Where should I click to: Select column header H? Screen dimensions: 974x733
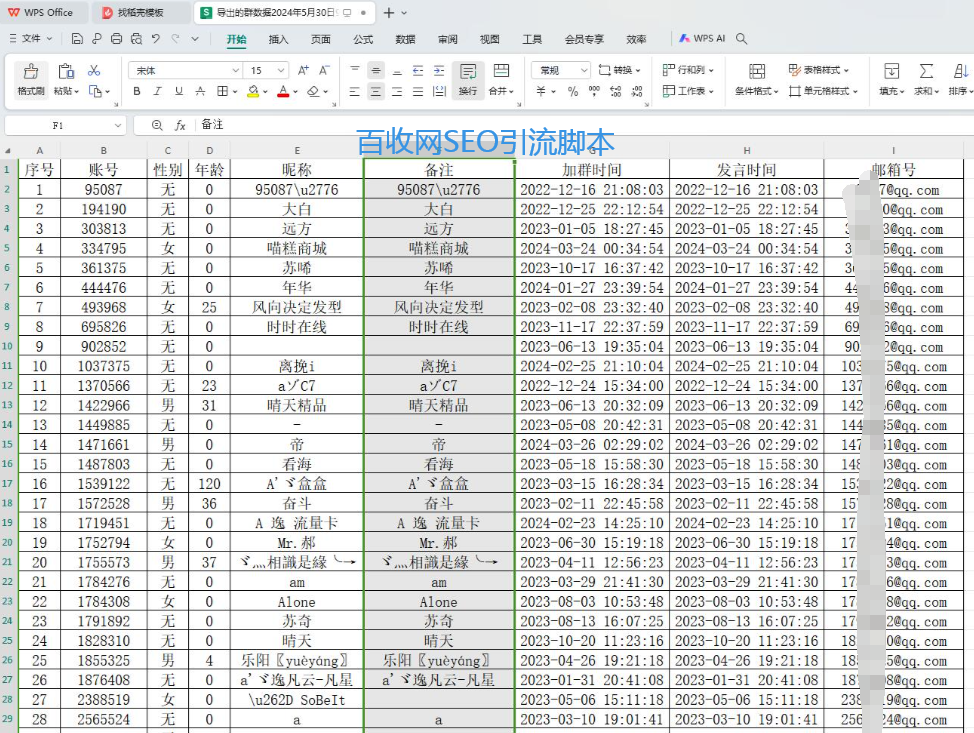point(747,150)
